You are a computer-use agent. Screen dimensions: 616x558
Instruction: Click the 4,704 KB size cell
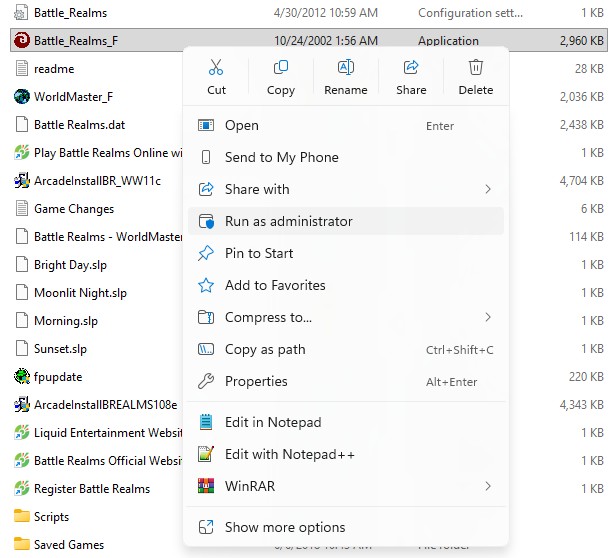581,181
